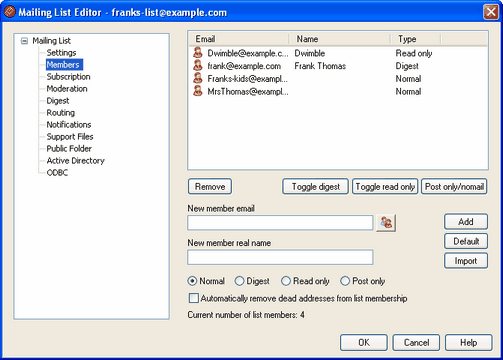Select the Read only radio button
The image size is (503, 360).
tap(286, 281)
